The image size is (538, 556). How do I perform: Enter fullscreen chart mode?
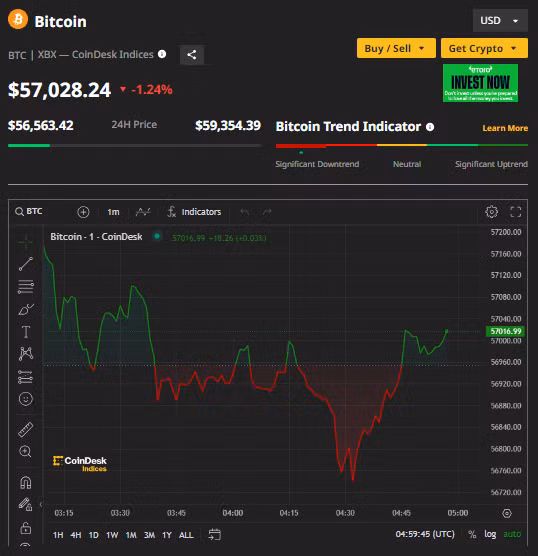point(515,212)
